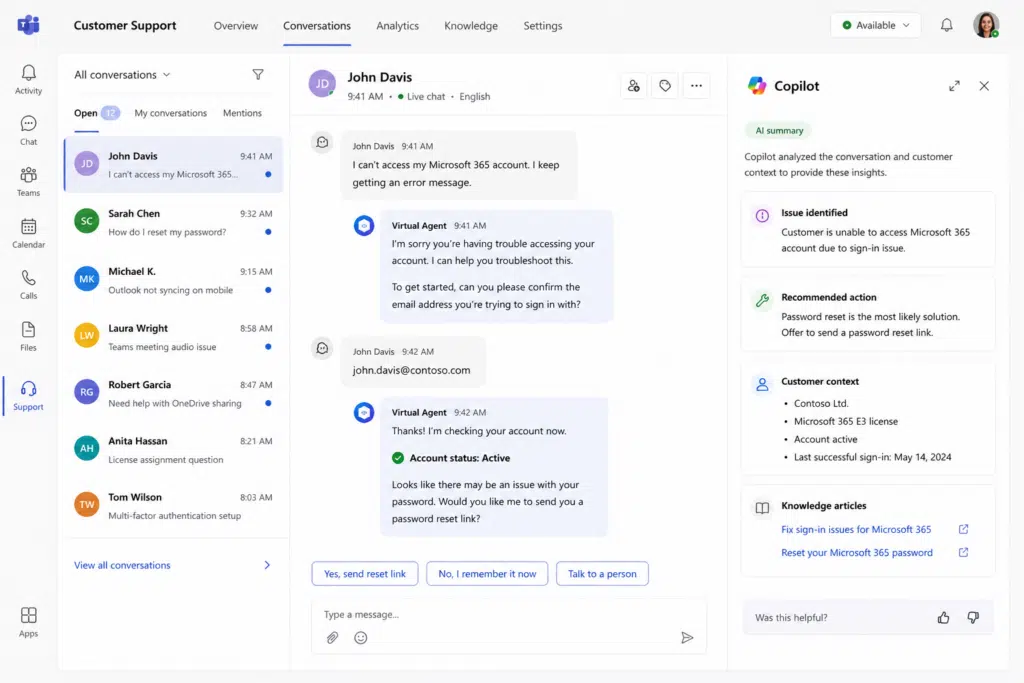Open Fix sign-in issues for Microsoft 365
Viewport: 1024px width, 683px height.
click(x=856, y=529)
